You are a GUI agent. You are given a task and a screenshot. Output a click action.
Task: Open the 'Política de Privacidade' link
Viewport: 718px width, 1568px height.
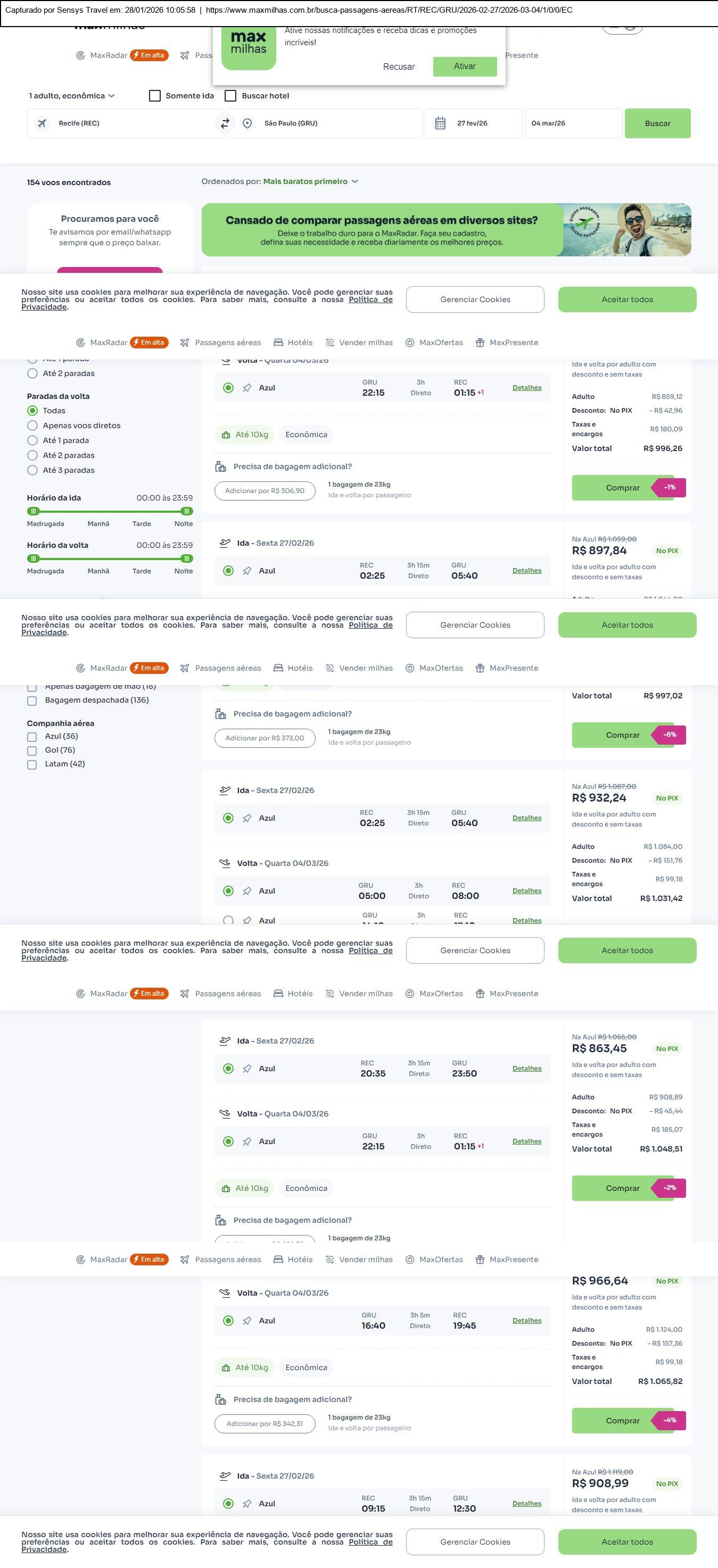(370, 300)
